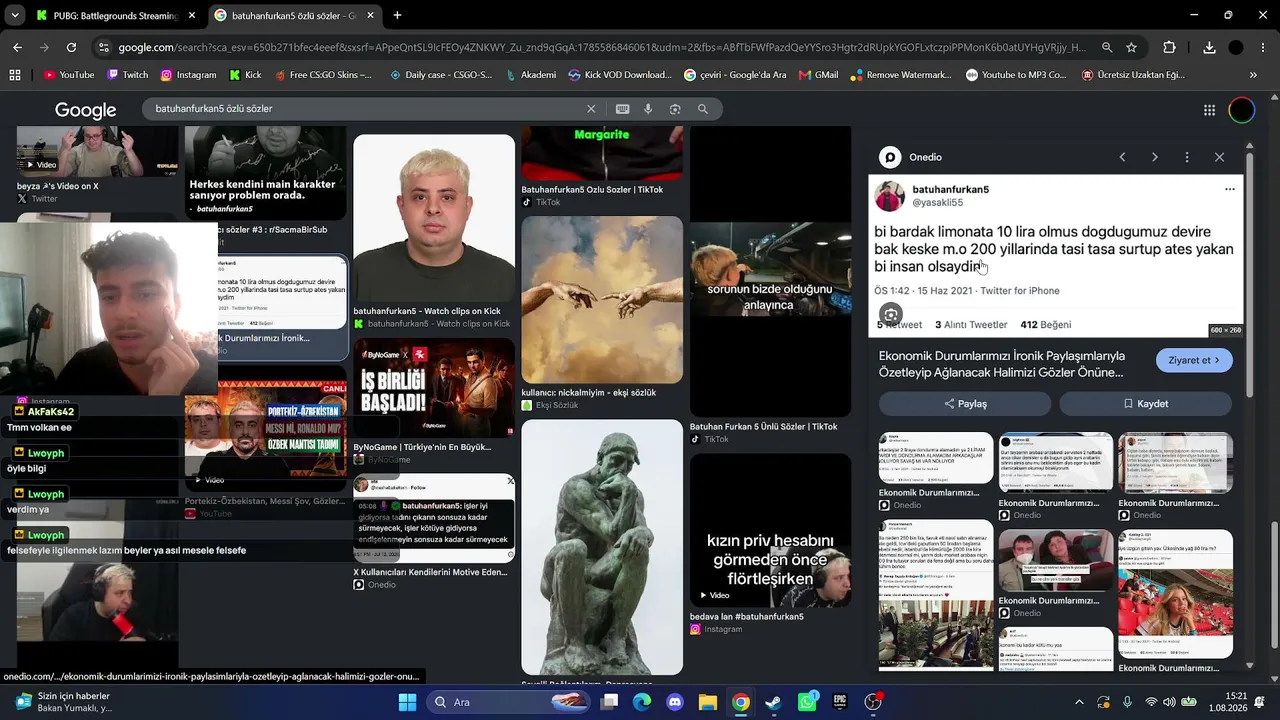Click the Google logo
Image resolution: width=1280 pixels, height=720 pixels.
(86, 110)
